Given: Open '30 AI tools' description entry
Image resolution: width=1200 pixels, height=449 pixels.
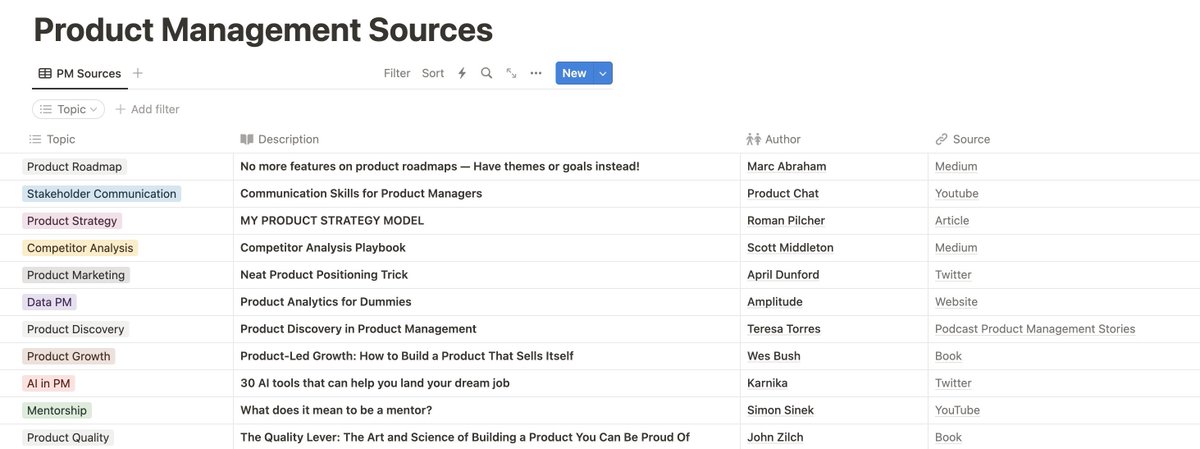Looking at the screenshot, I should click(376, 382).
